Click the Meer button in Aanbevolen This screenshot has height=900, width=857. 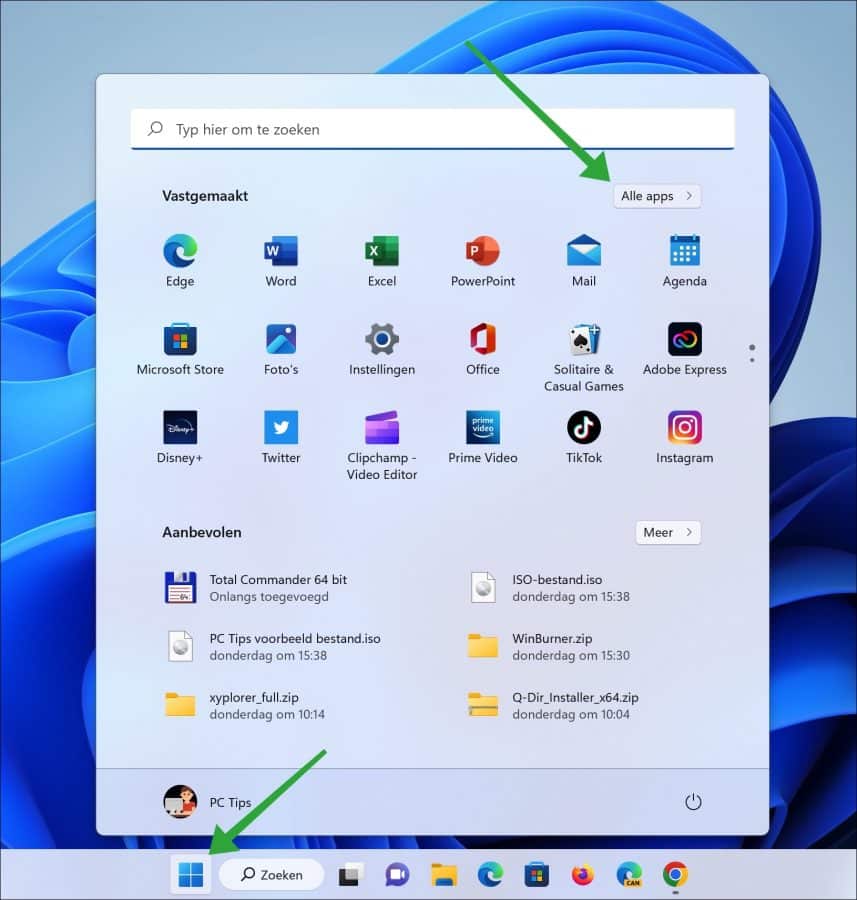coord(668,533)
